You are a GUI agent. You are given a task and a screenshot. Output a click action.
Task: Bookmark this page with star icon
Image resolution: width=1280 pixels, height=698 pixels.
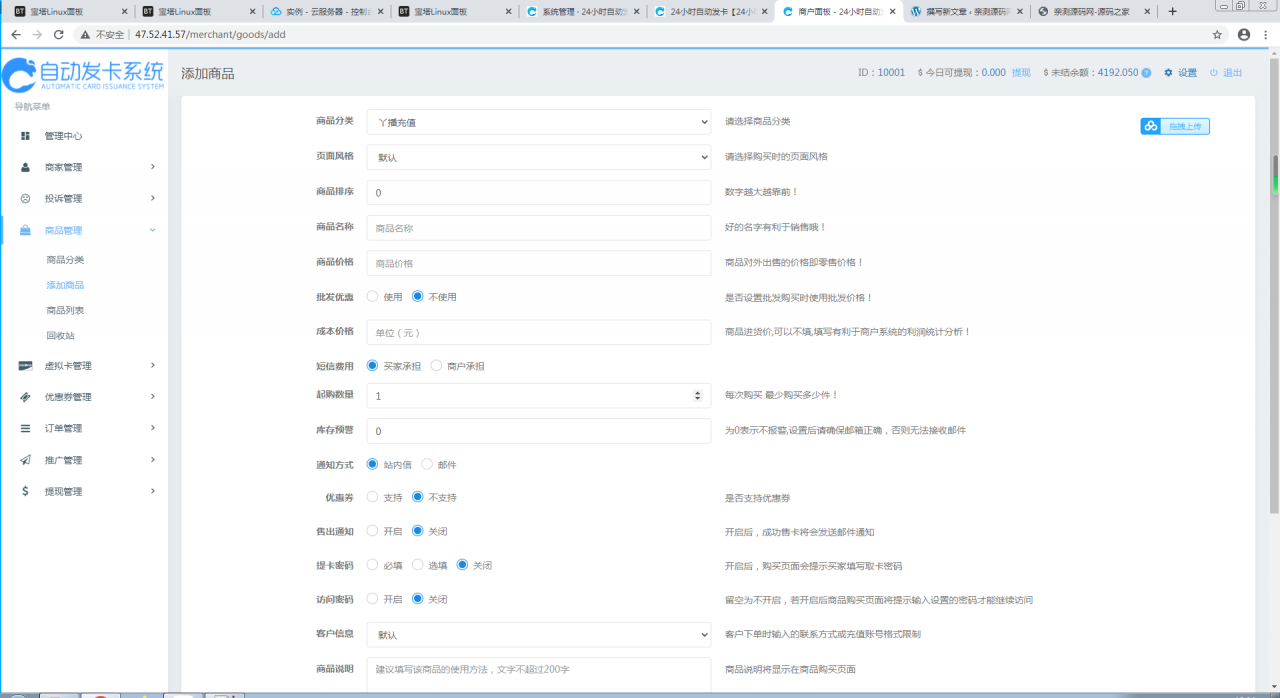(1217, 34)
